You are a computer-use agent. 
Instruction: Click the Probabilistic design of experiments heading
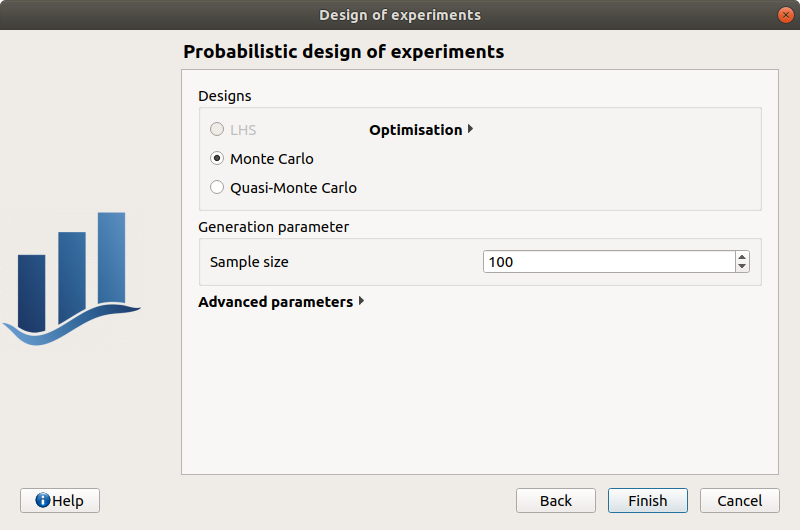pos(344,52)
